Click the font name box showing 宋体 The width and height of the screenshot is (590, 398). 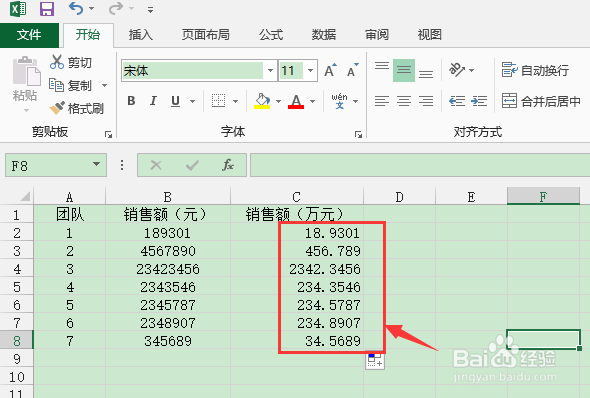[193, 70]
